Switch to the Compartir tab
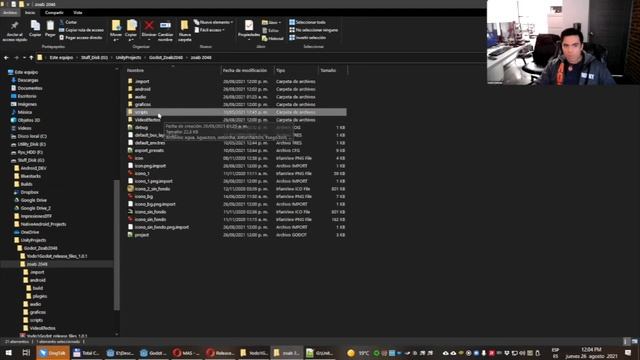This screenshot has width=640, height=360. coord(54,13)
